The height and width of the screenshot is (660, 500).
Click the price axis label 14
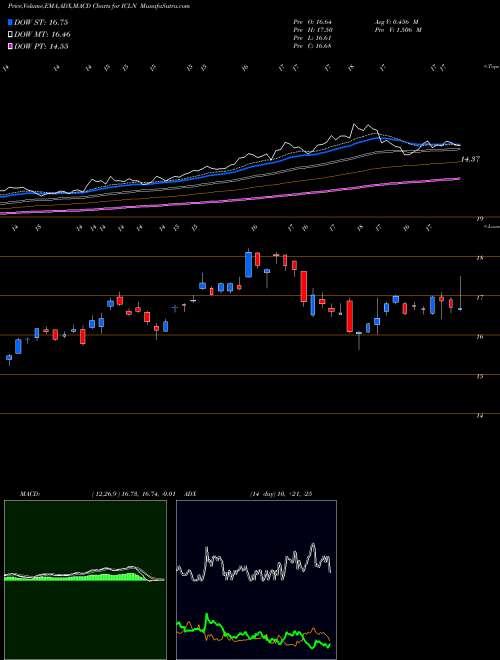(x=479, y=415)
